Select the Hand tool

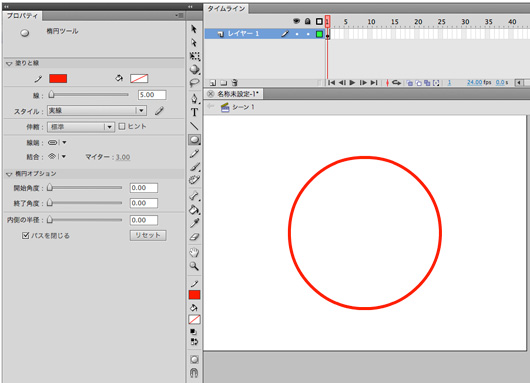point(194,253)
